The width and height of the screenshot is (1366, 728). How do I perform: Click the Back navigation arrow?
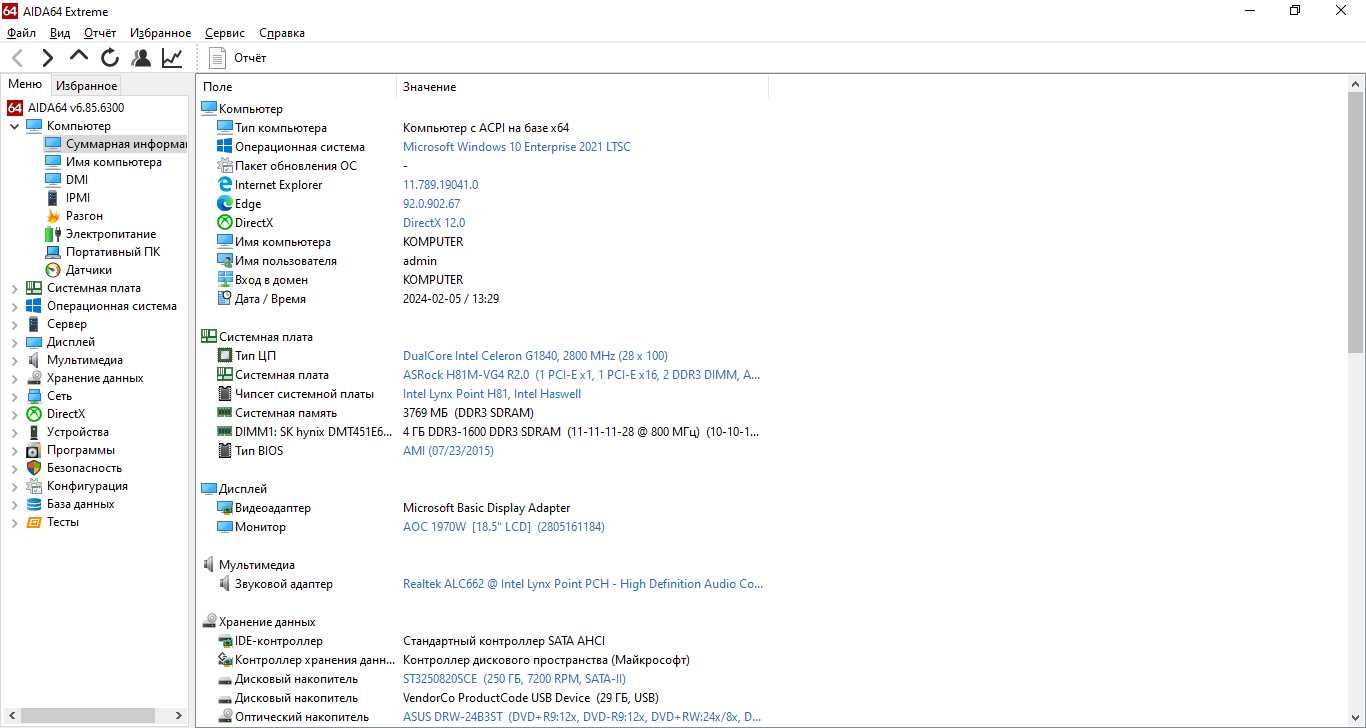pos(17,58)
